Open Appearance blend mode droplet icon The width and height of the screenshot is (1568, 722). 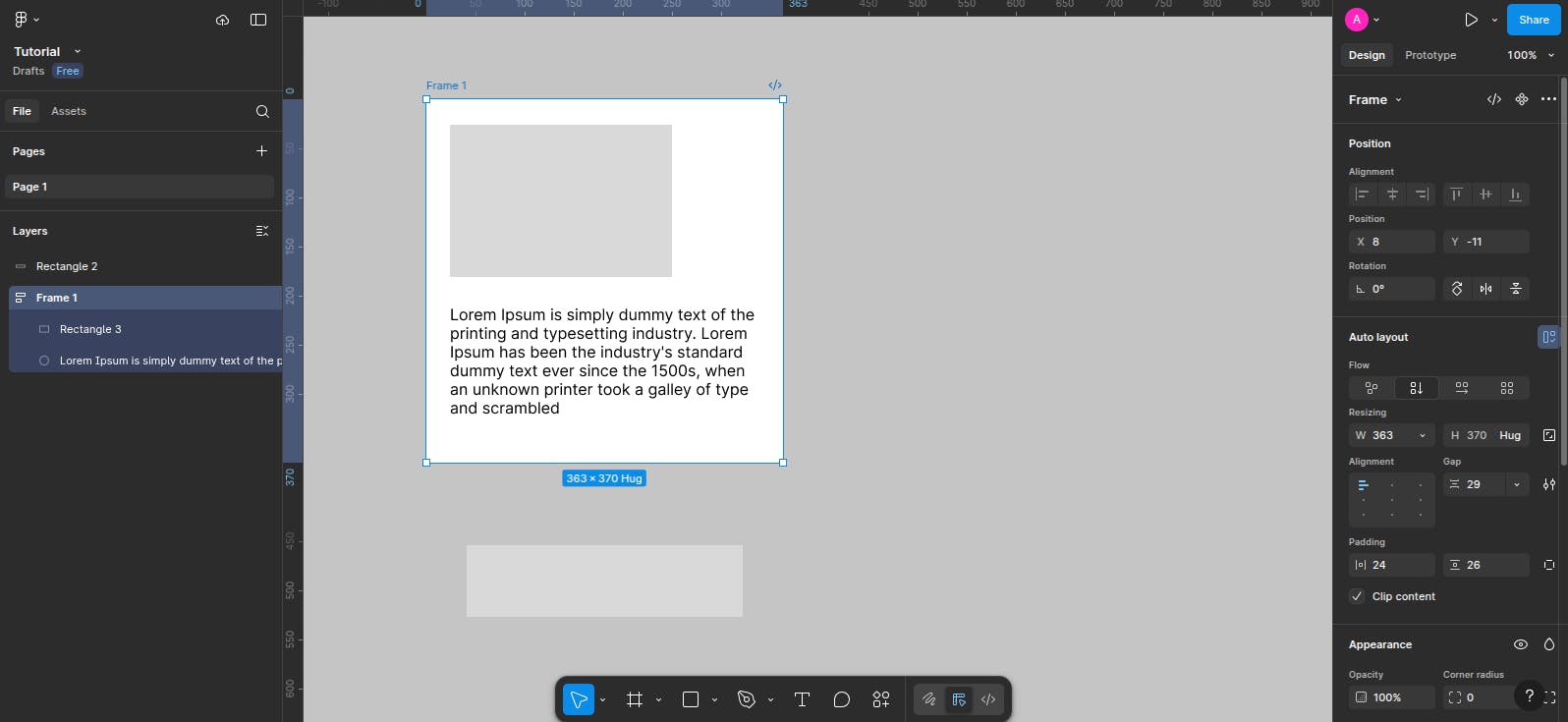1548,644
